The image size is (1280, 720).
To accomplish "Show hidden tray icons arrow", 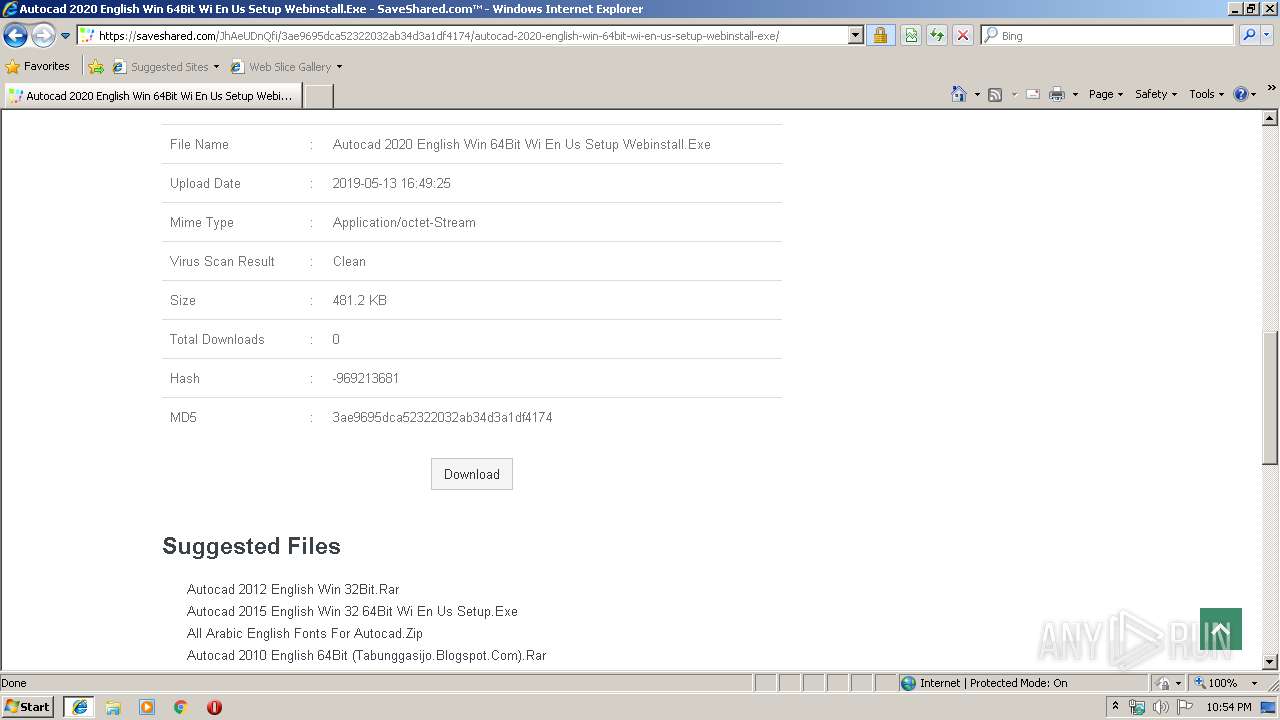I will click(x=1116, y=707).
